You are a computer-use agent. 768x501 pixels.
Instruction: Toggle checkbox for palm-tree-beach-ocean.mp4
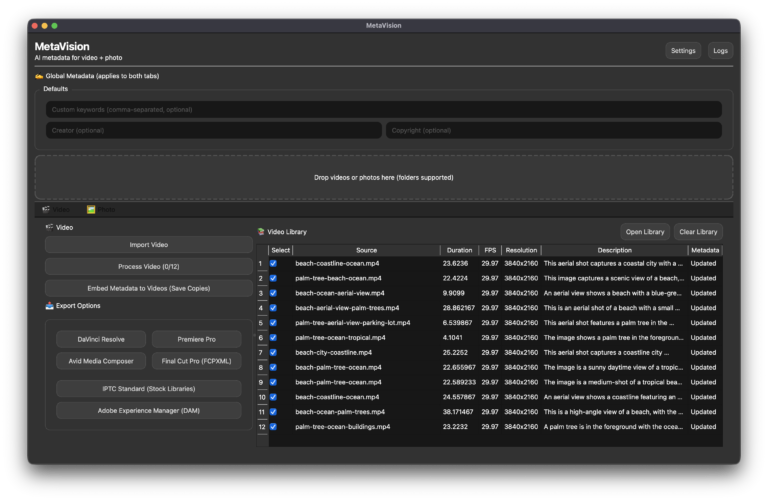(273, 278)
